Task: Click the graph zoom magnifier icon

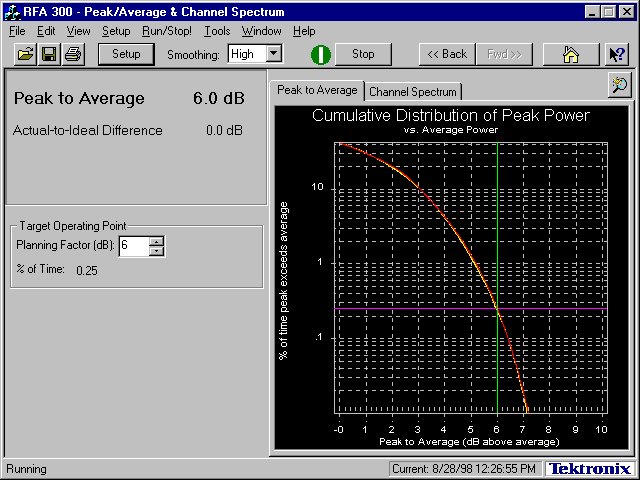Action: pos(620,85)
